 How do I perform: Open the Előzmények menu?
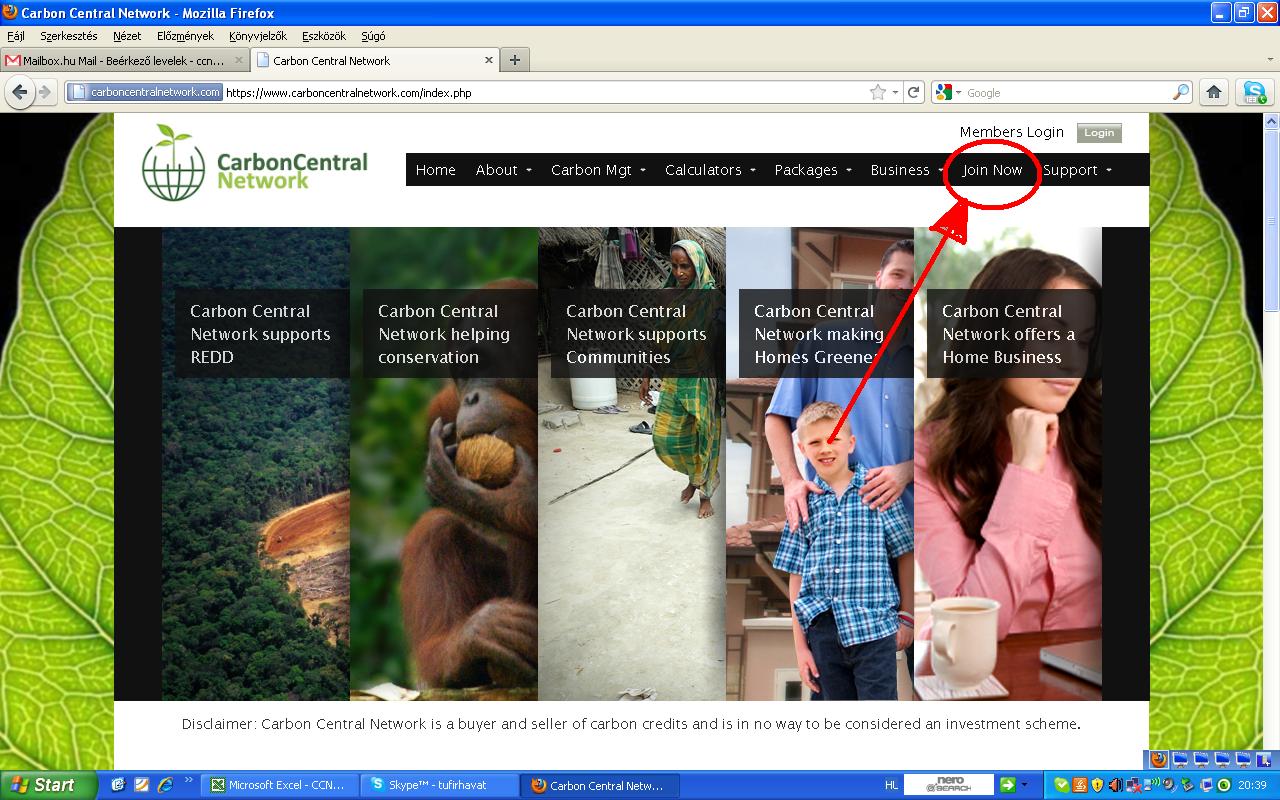[x=185, y=36]
